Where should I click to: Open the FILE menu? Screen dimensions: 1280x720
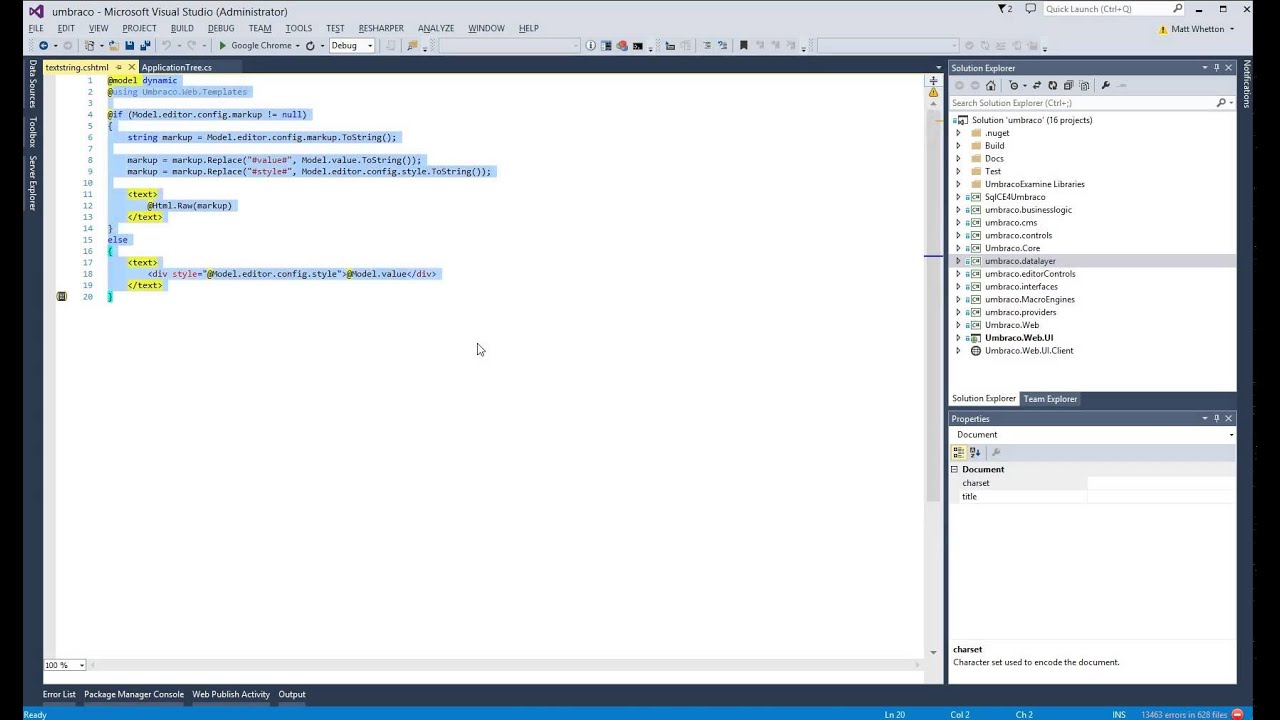tap(36, 28)
